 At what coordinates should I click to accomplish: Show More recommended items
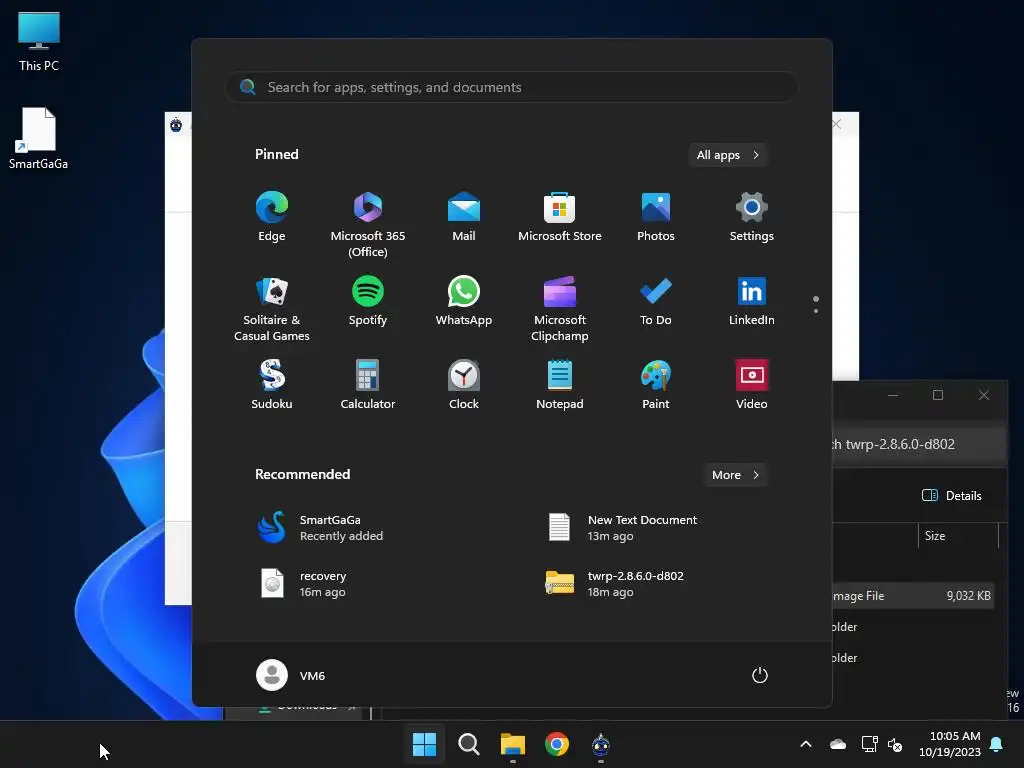[x=735, y=475]
